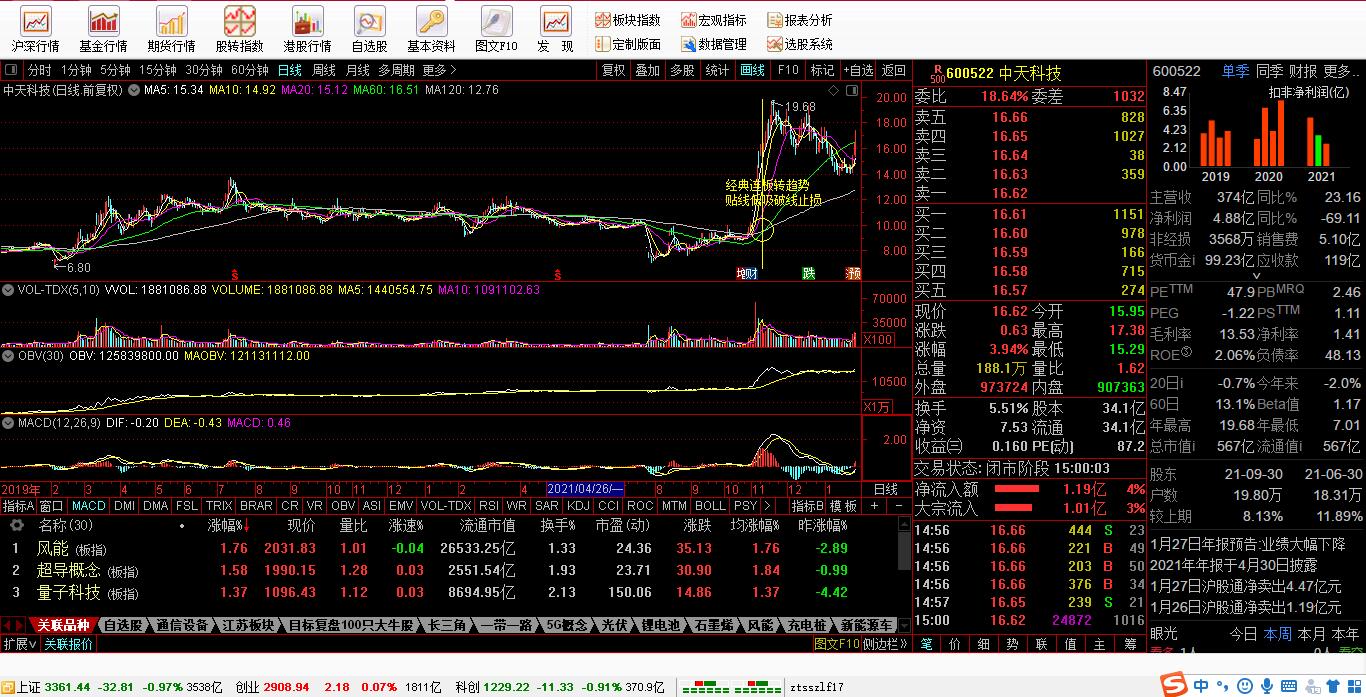Select the KDJ indicator

click(578, 506)
